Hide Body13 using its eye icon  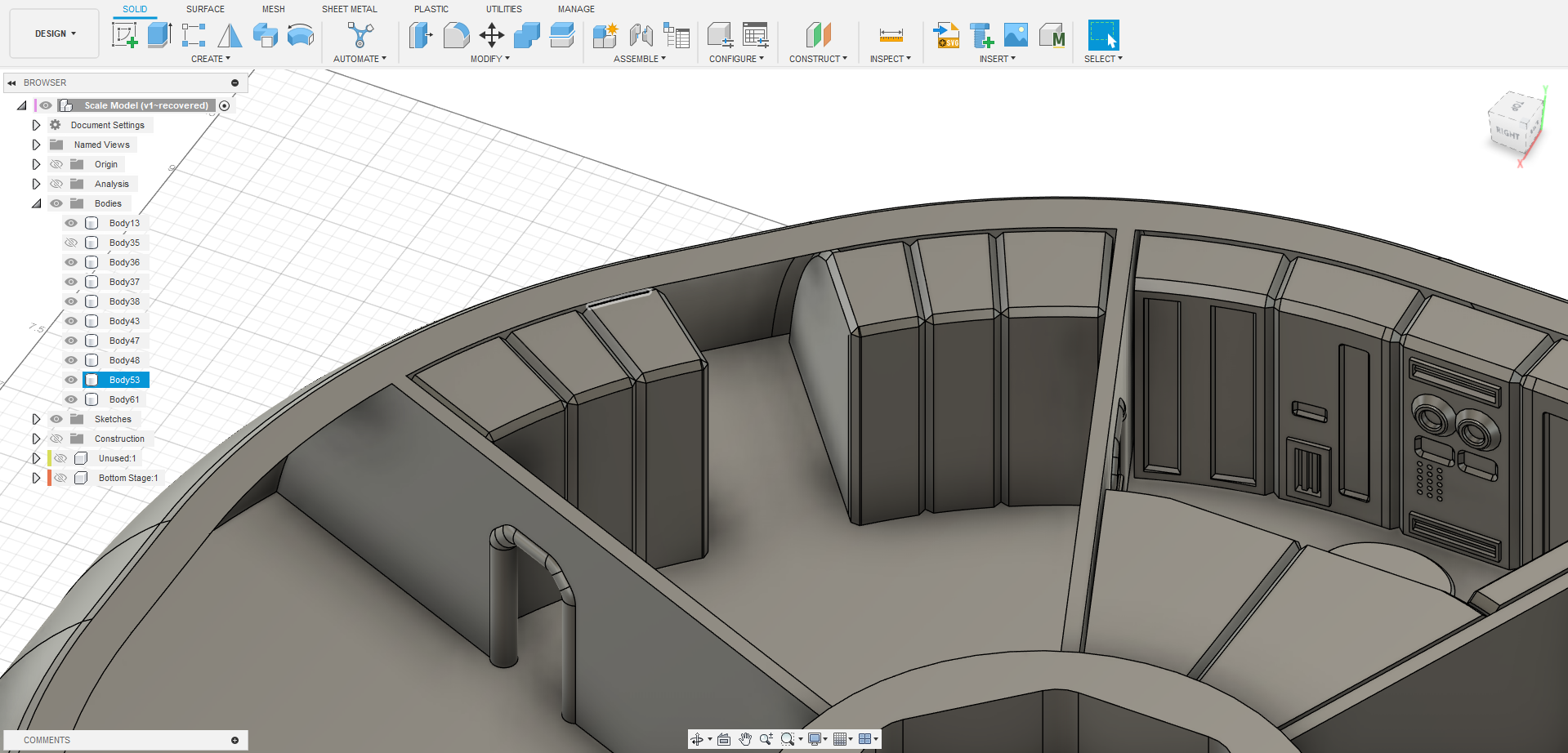(x=71, y=223)
